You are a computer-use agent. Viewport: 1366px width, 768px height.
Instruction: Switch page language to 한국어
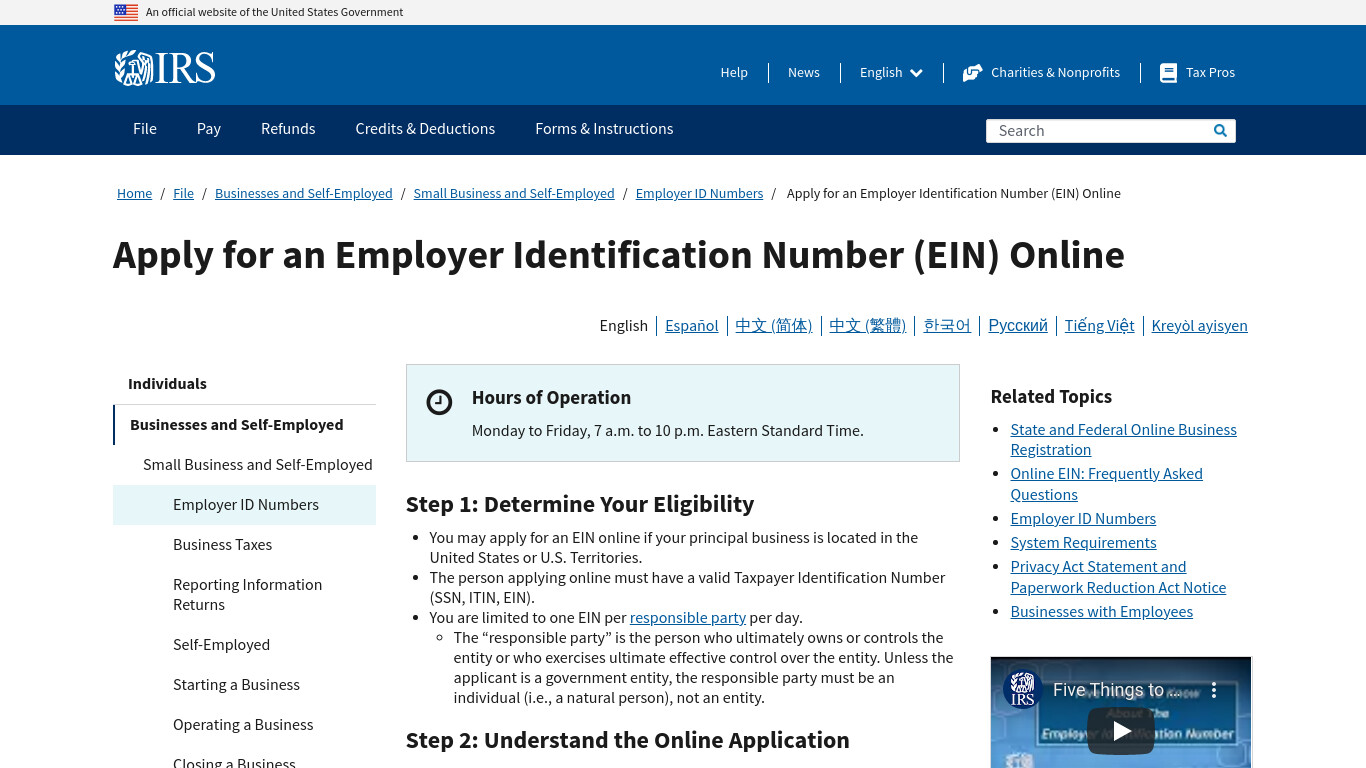click(x=947, y=326)
